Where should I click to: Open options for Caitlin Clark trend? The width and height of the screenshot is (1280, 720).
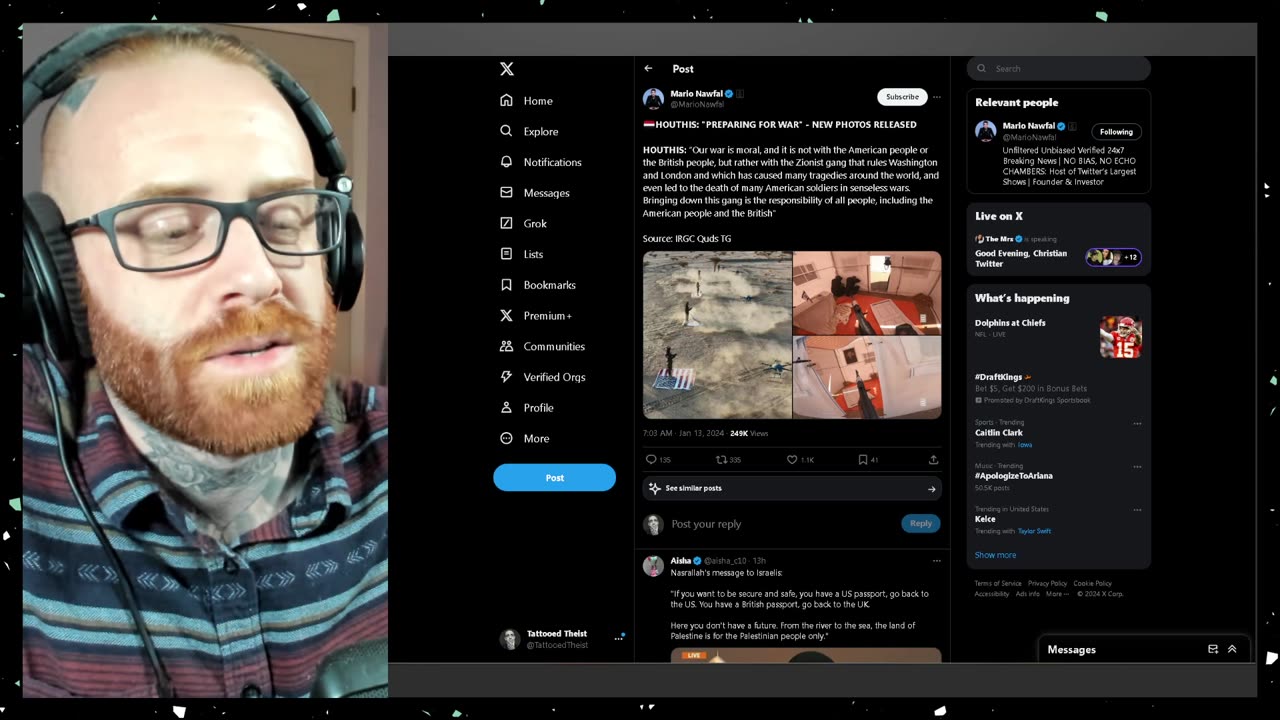1137,424
